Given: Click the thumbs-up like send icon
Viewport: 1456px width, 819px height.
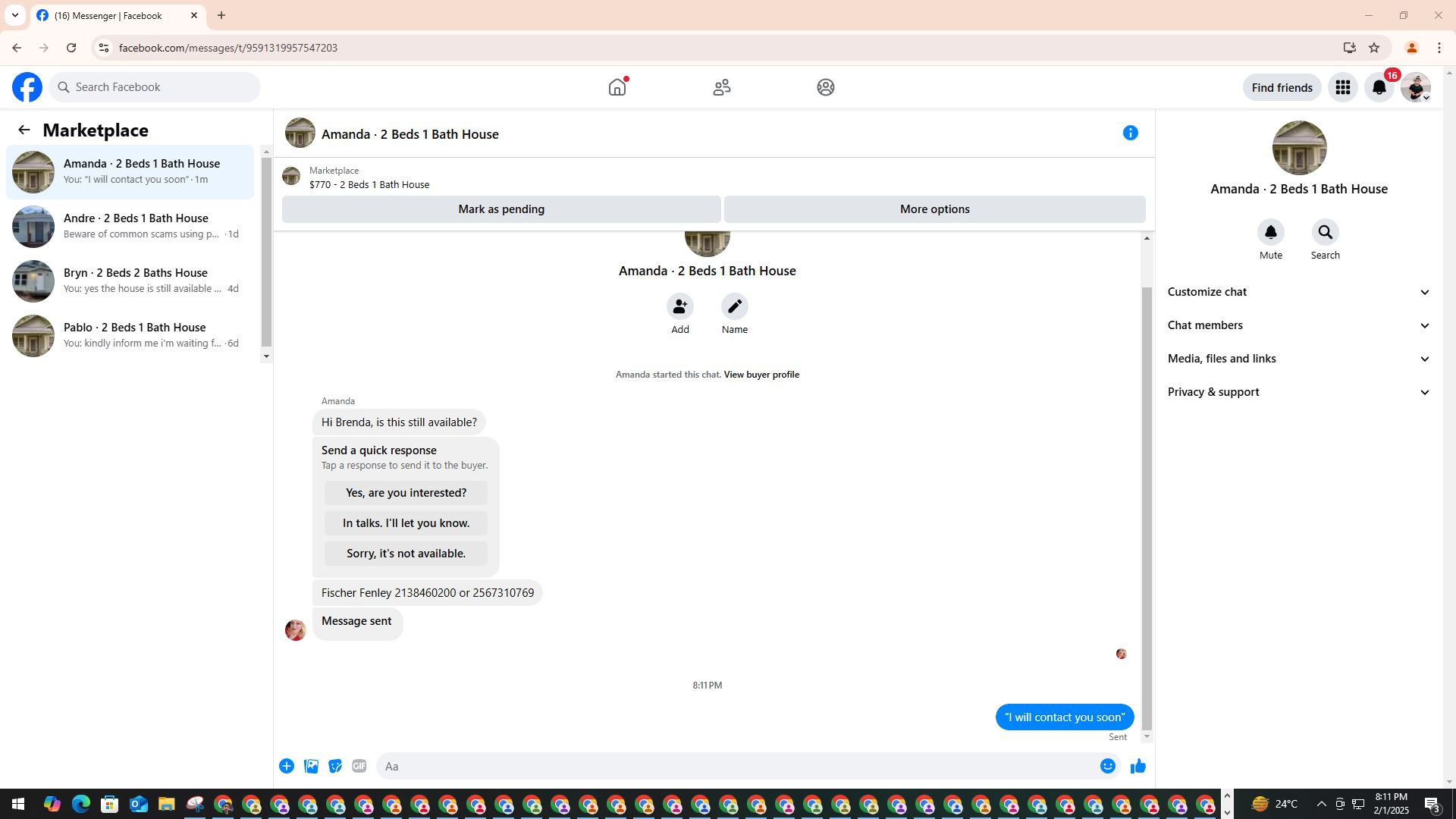Looking at the screenshot, I should point(1137,767).
